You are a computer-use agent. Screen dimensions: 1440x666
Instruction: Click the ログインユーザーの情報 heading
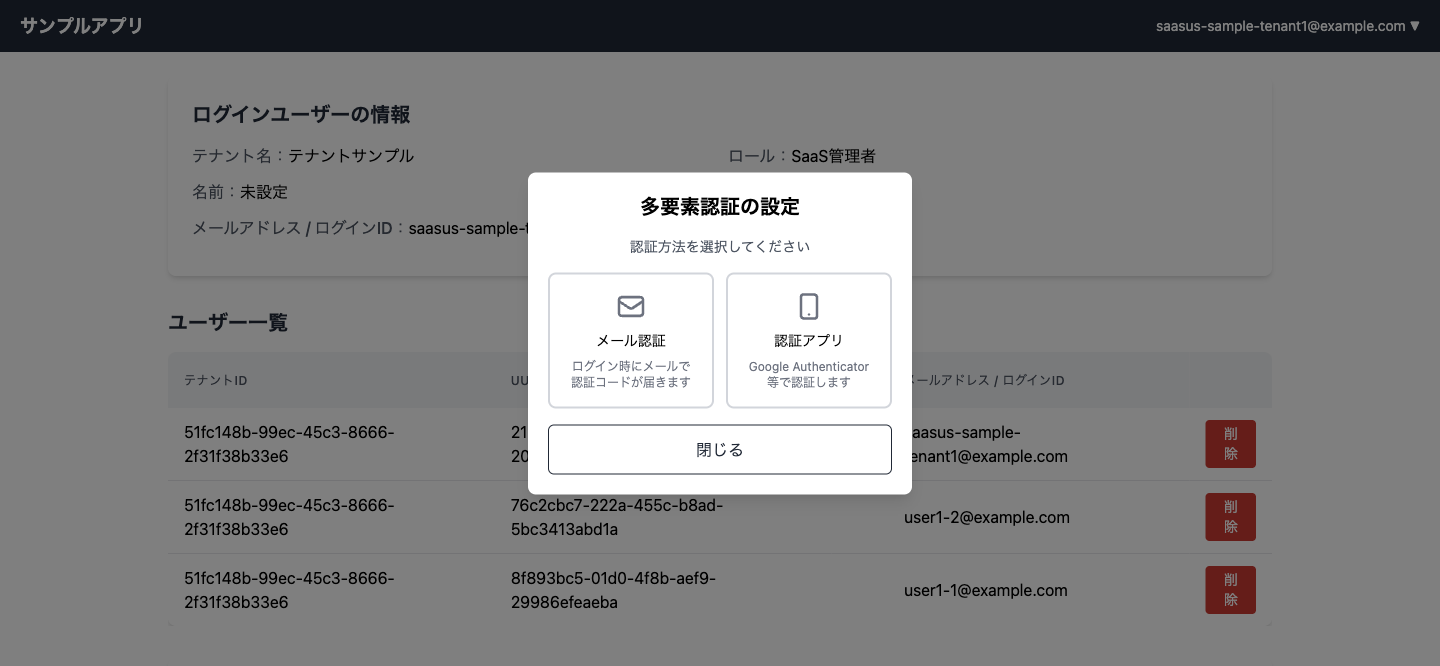(301, 115)
